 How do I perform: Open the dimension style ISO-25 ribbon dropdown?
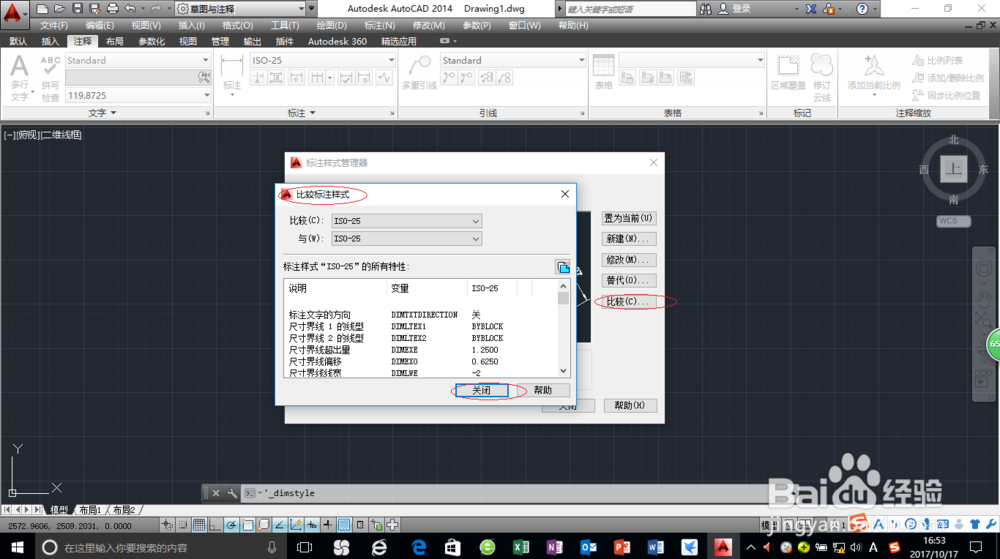tap(323, 60)
